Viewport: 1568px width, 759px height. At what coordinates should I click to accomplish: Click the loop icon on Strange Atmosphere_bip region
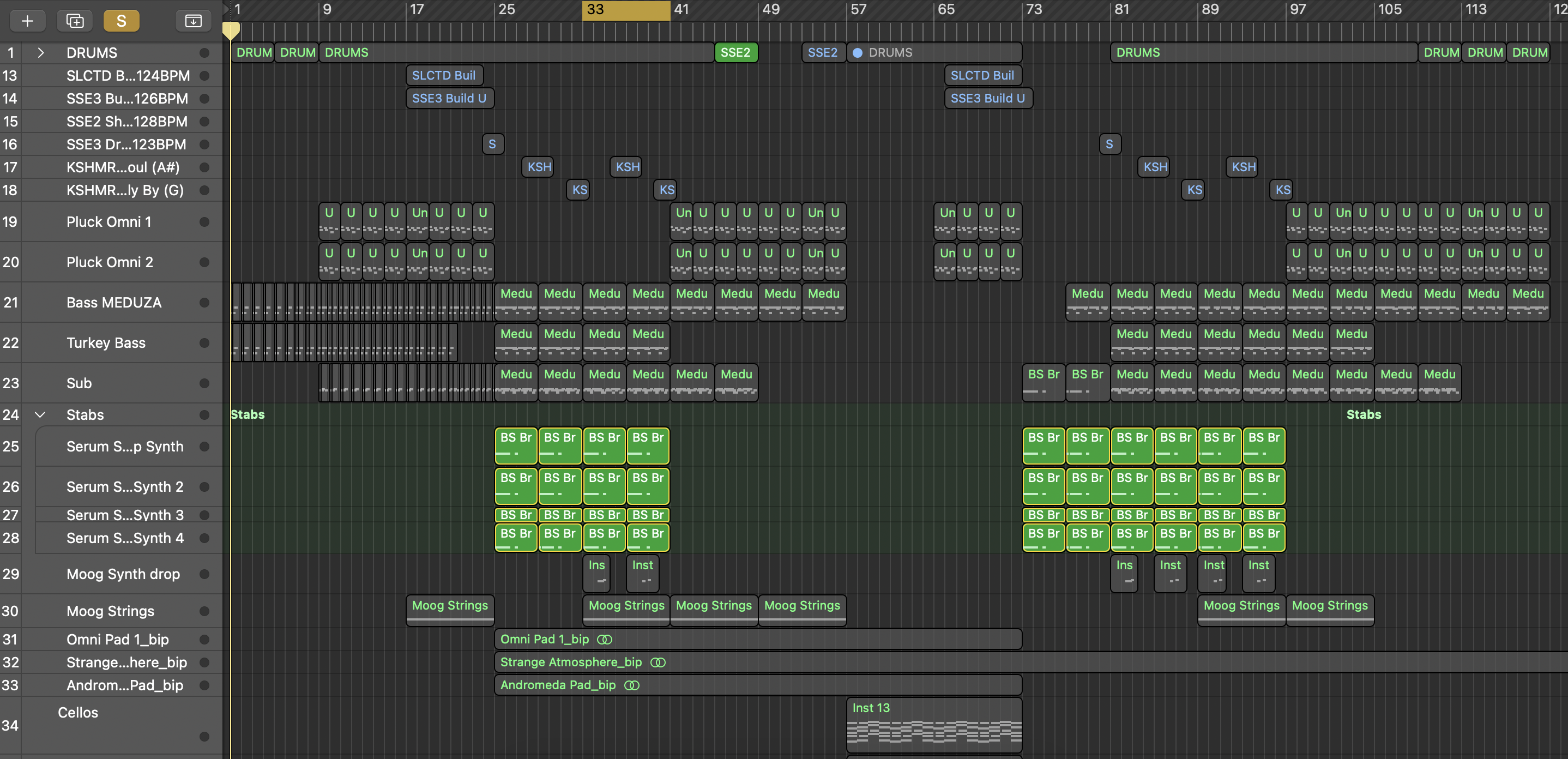[658, 663]
